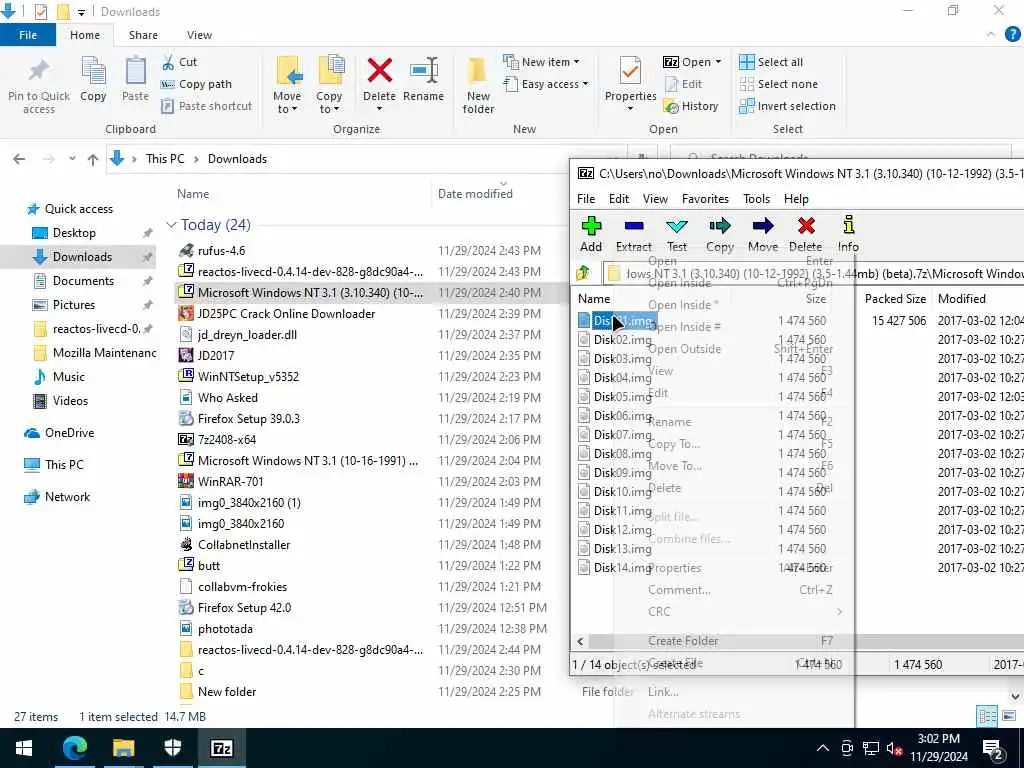
Task: Click Pin to Quick access in ribbon
Action: click(x=39, y=86)
